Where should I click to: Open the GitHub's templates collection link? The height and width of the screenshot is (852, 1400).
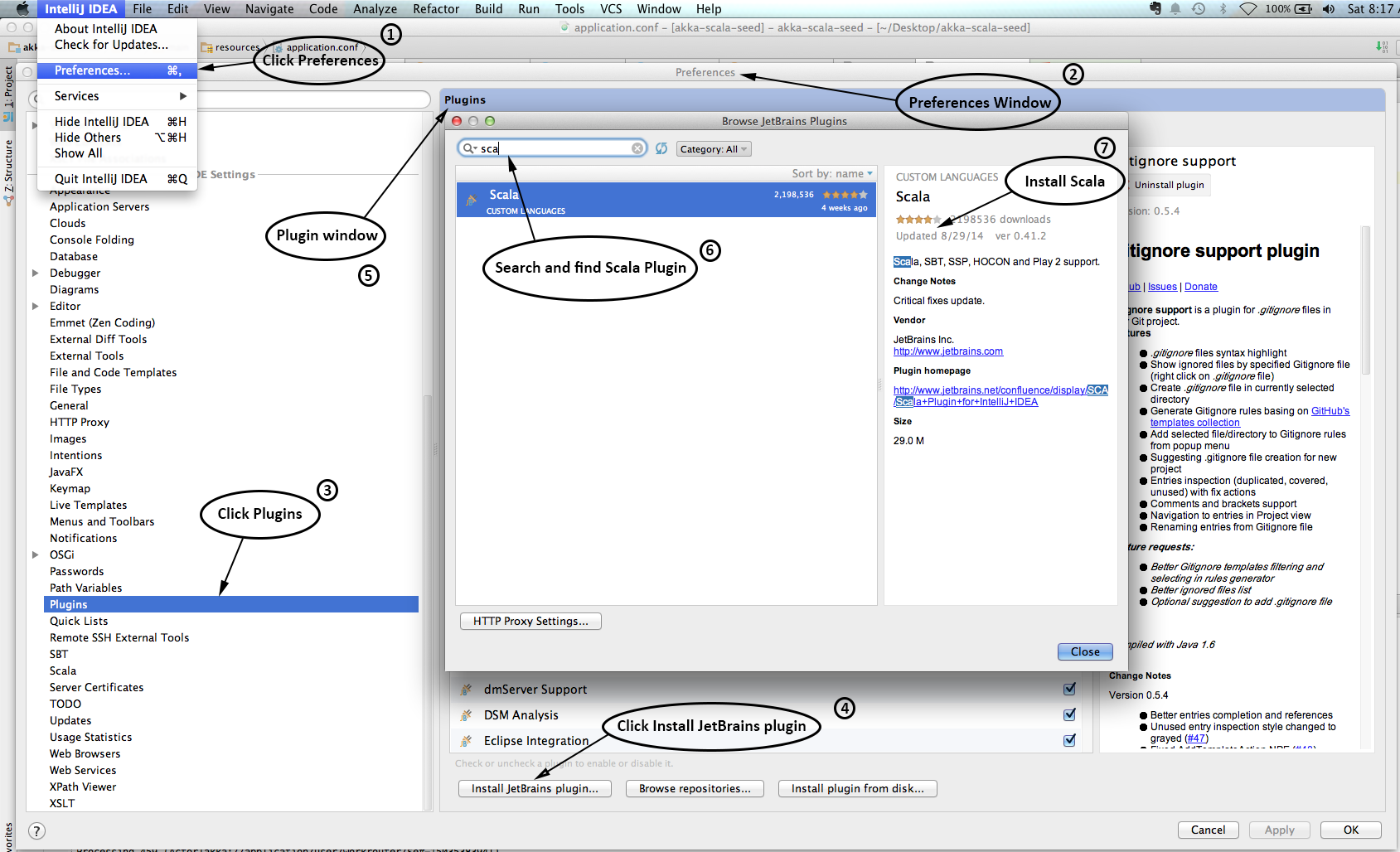click(x=1250, y=417)
